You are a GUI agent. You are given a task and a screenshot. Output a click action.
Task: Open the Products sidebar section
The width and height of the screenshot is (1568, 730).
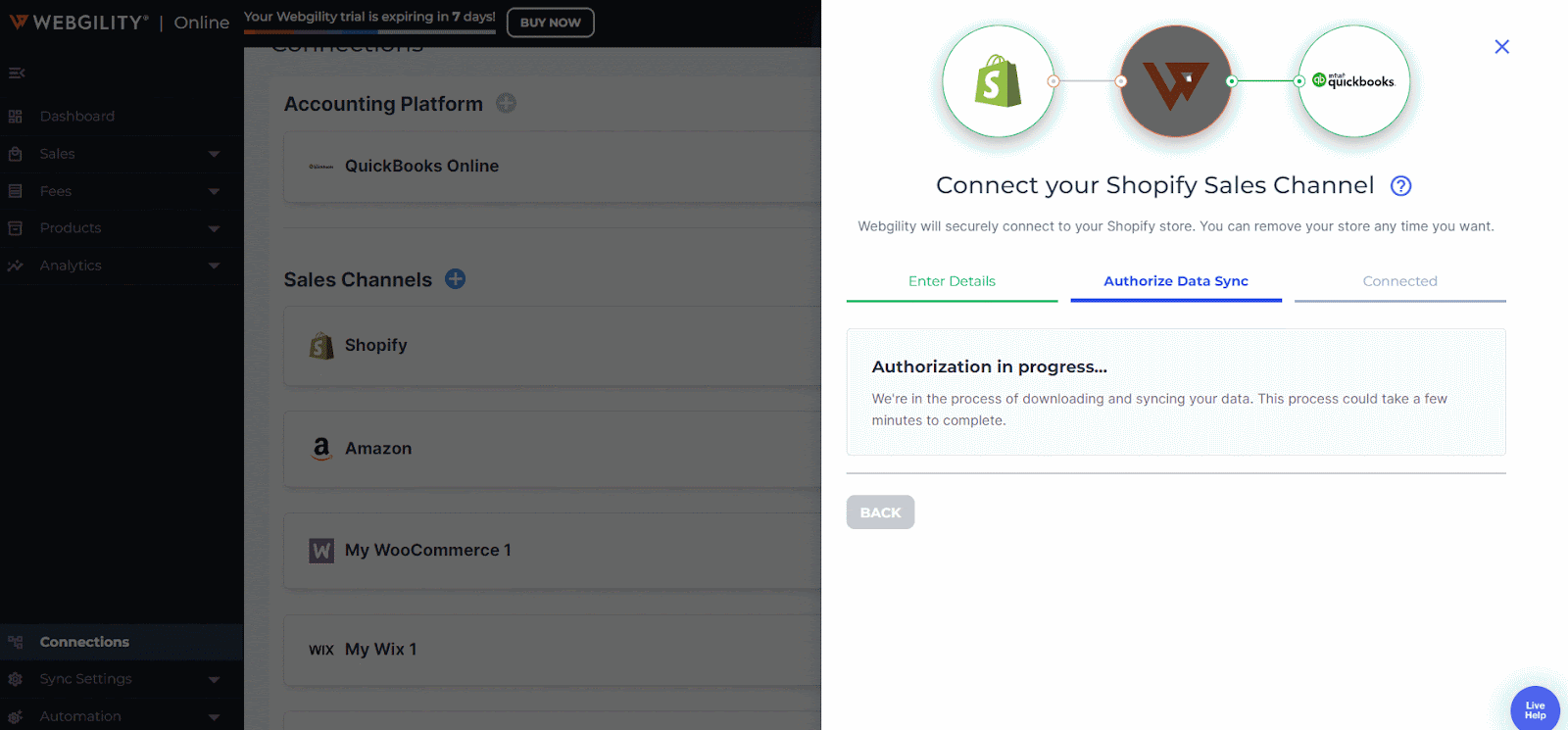(x=71, y=228)
